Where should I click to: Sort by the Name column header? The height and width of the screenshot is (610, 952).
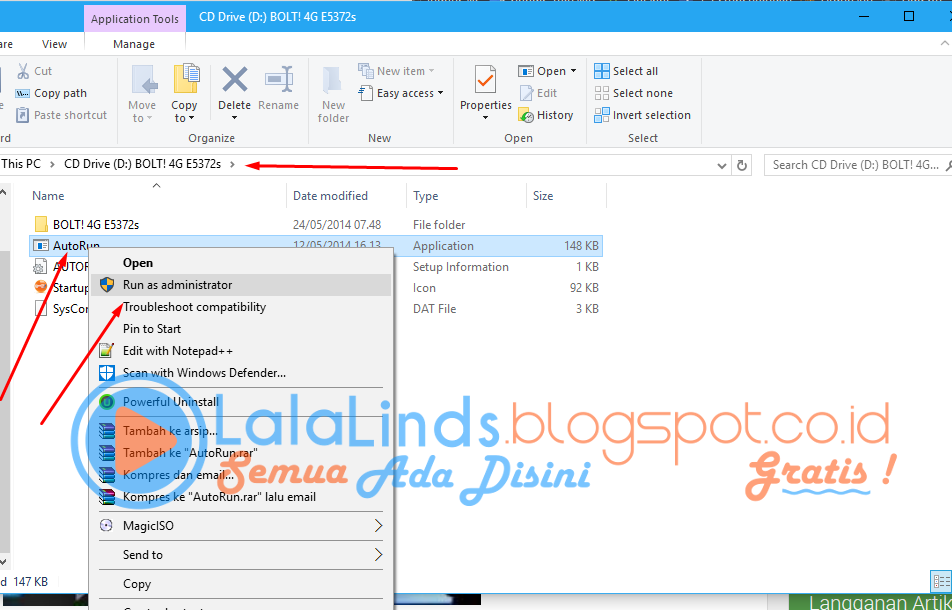click(x=48, y=195)
